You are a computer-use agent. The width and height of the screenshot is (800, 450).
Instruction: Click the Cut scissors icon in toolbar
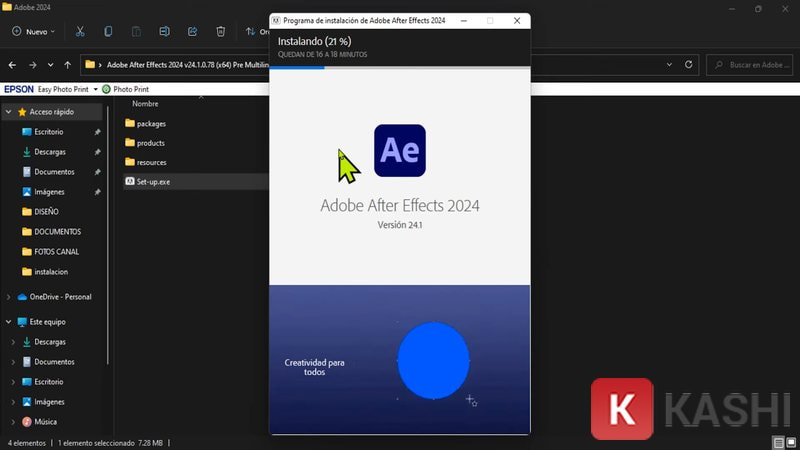(x=80, y=32)
